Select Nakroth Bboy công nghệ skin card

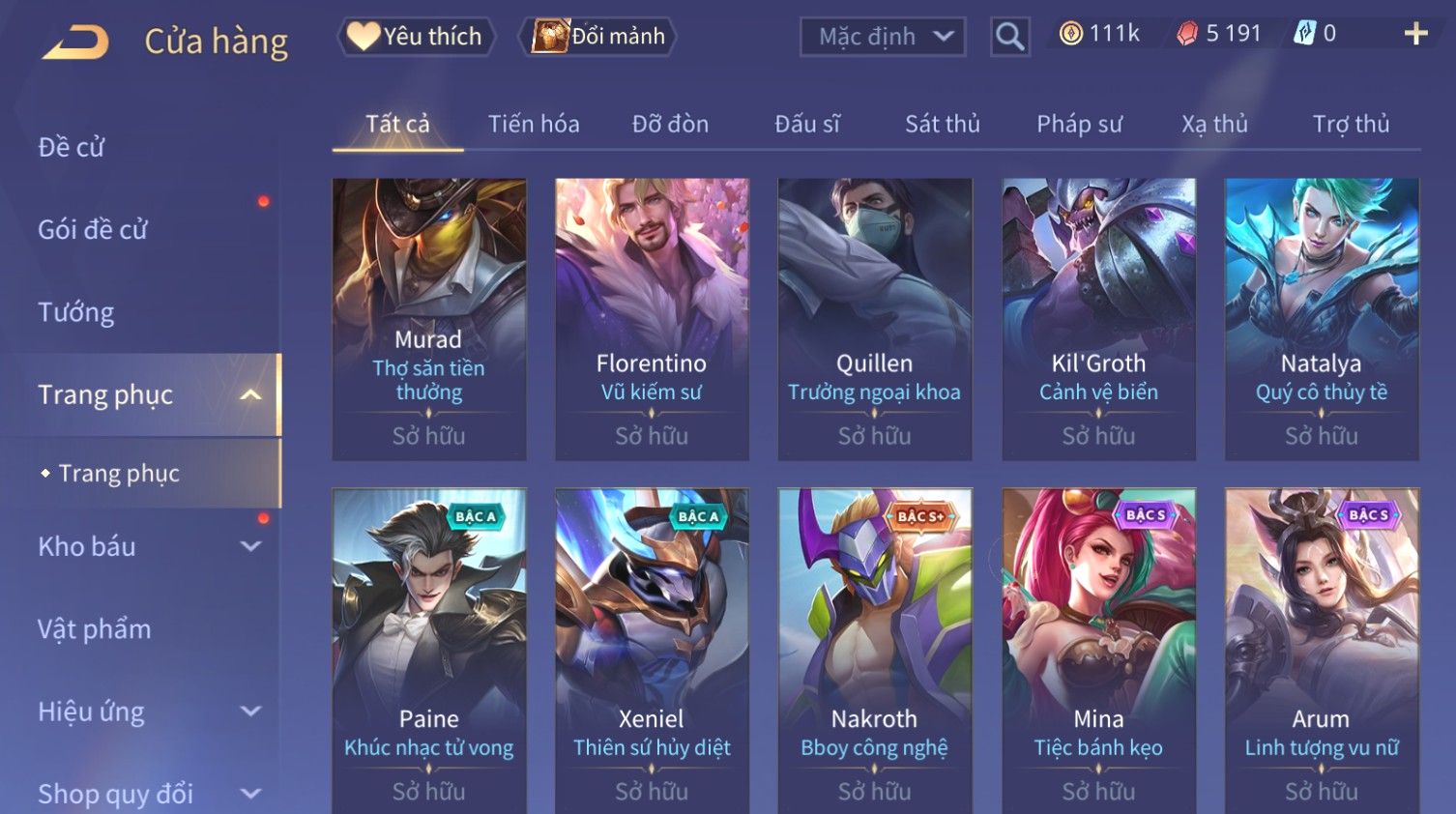point(874,651)
